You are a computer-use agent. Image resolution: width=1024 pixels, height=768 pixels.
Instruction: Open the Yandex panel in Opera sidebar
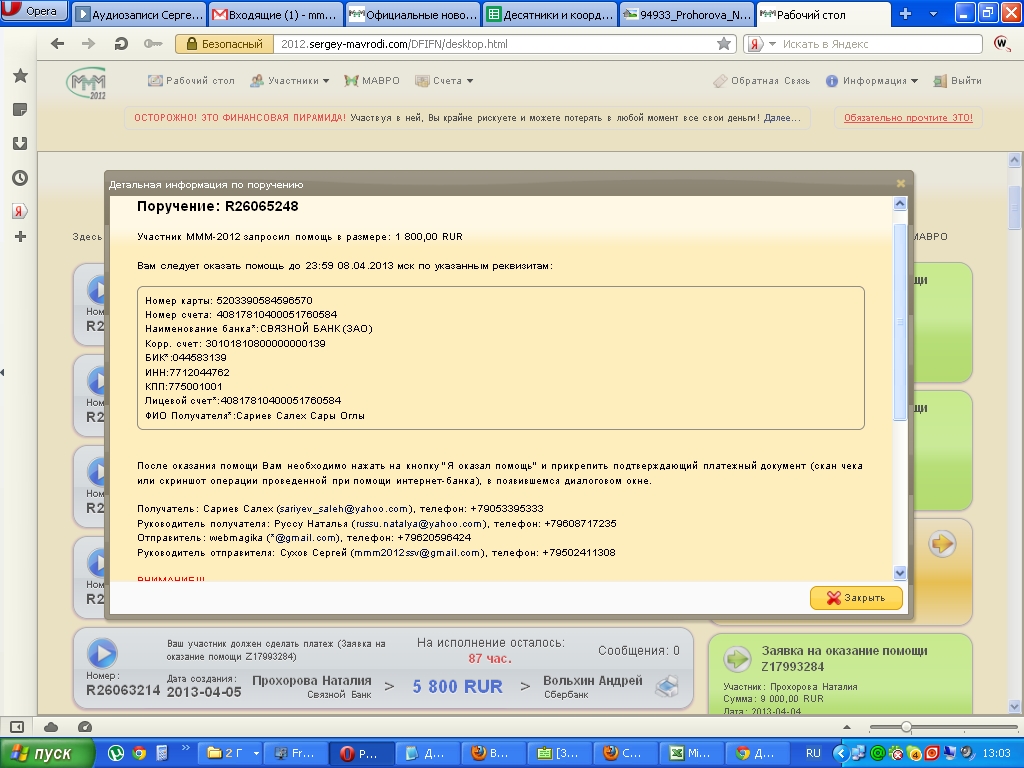point(20,211)
